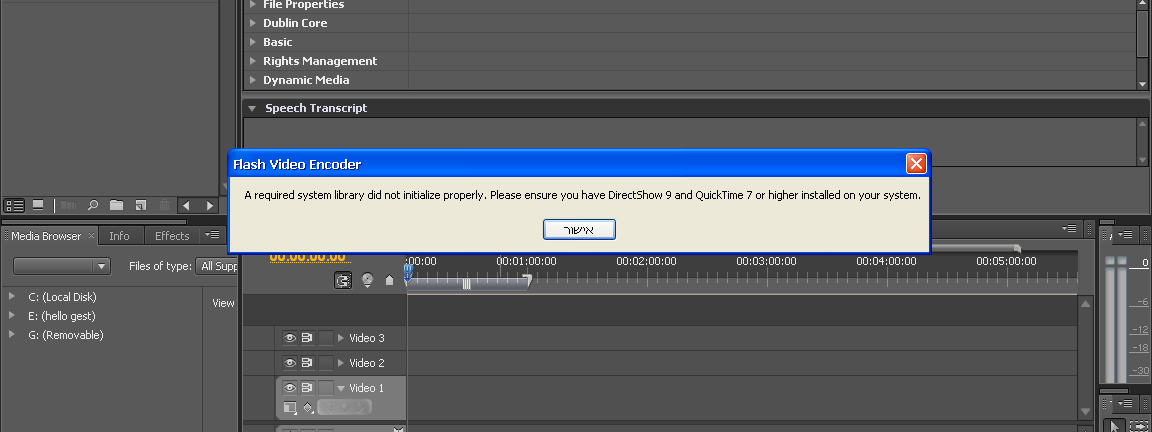Click the 00:05:00:00 mark on time ruler
This screenshot has width=1152, height=432.
pos(1006,261)
